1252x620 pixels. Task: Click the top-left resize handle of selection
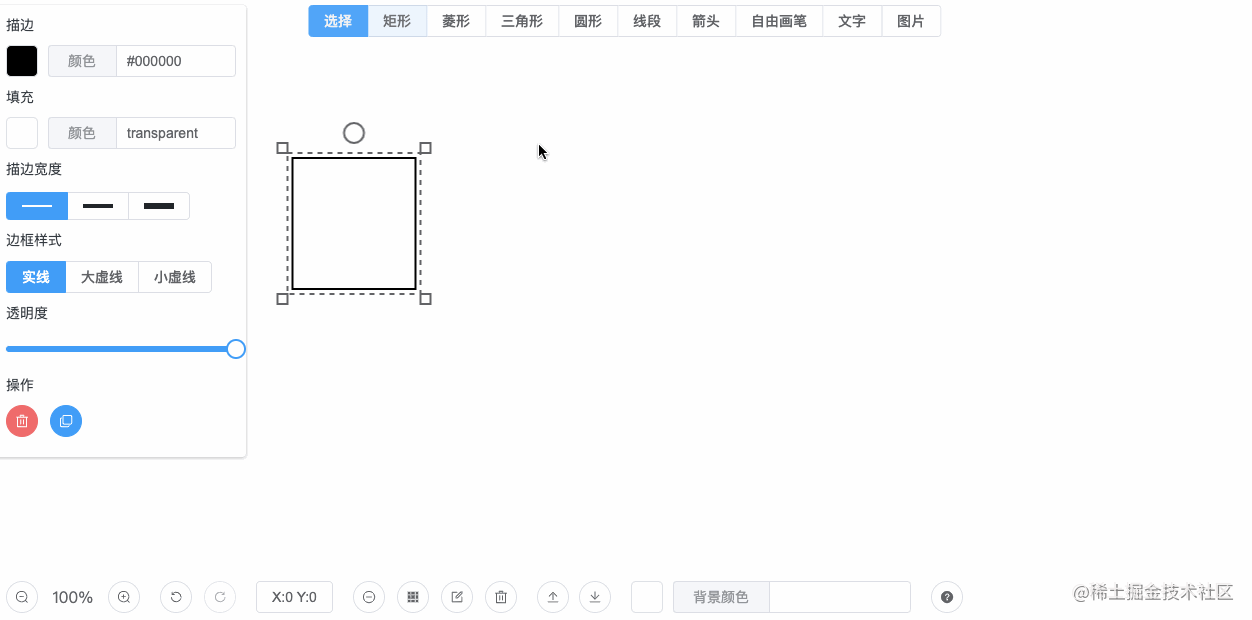(282, 148)
